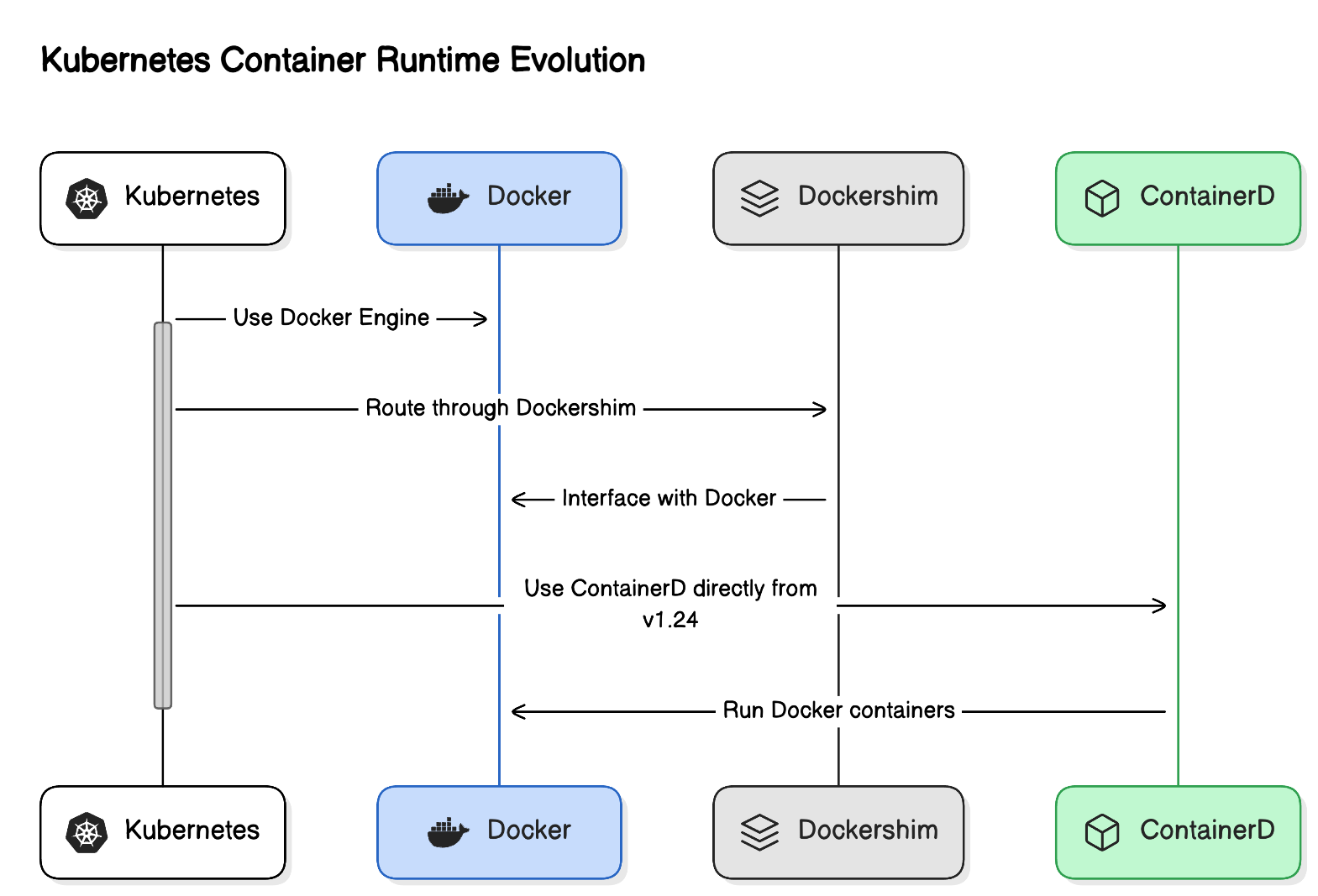Click the Dockershim layers icon in bottom box

pos(759,833)
